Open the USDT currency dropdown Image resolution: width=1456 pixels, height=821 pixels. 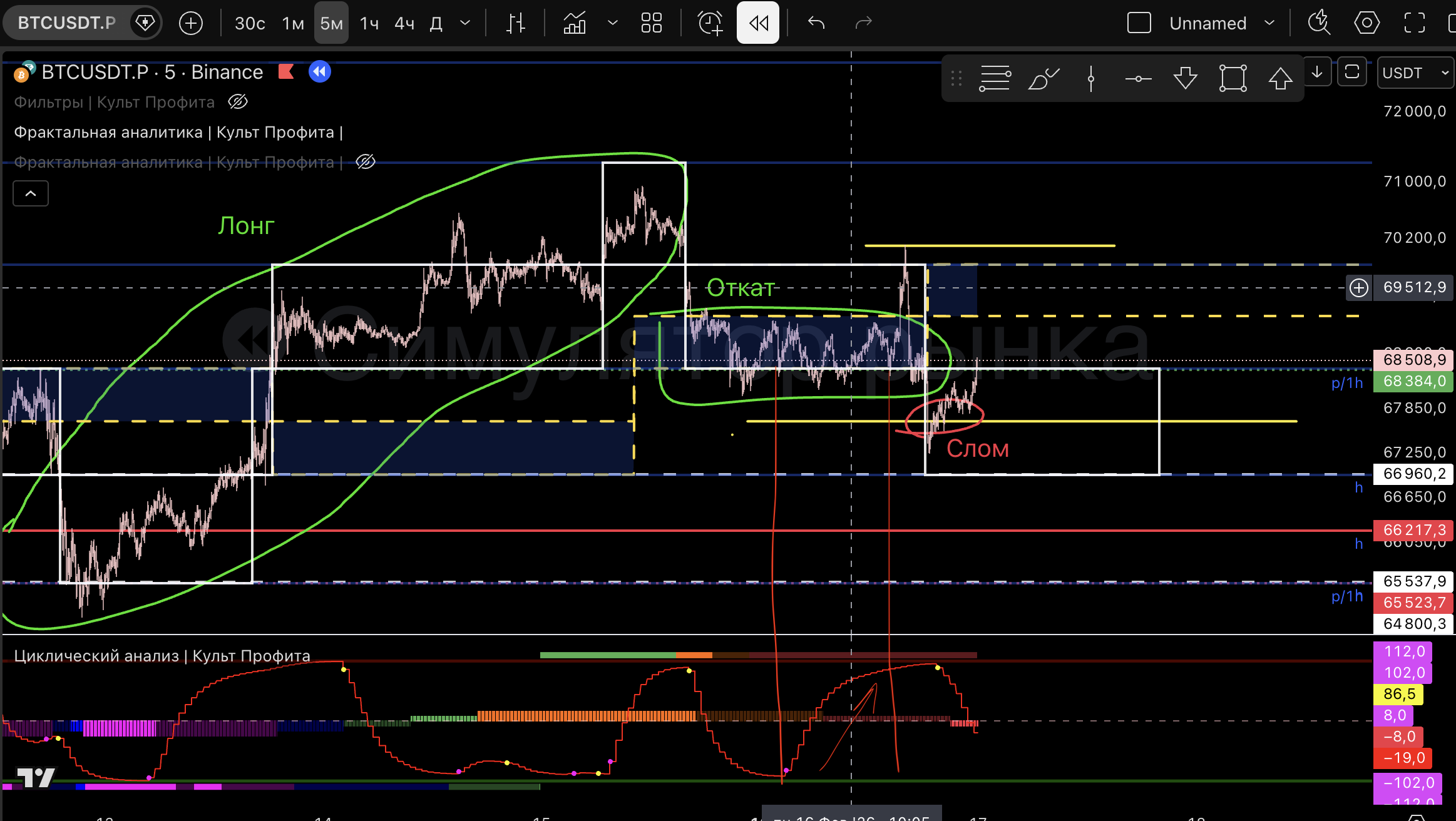[1415, 73]
